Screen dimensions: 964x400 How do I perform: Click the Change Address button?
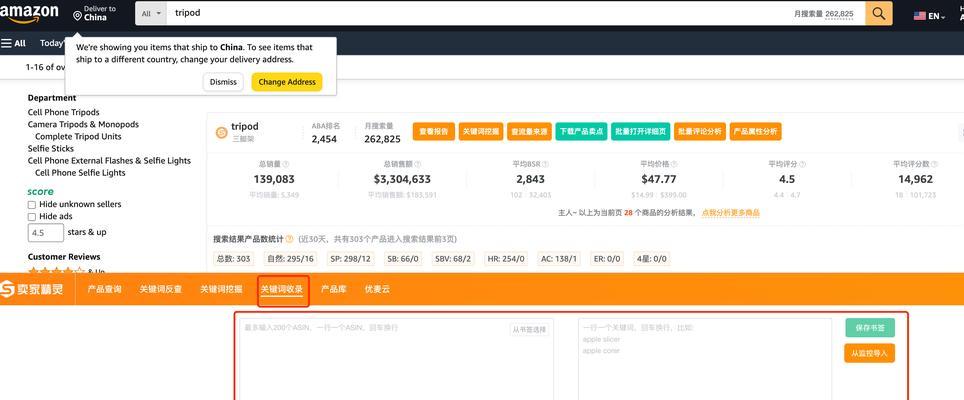(287, 82)
